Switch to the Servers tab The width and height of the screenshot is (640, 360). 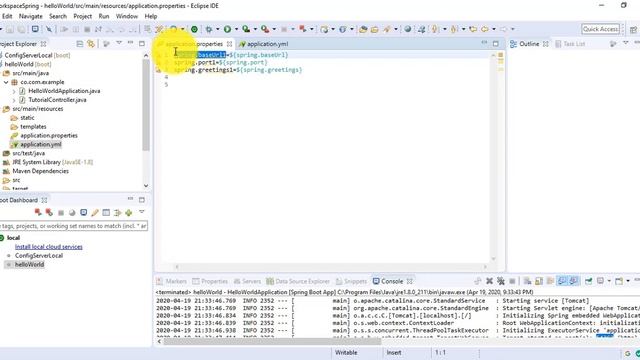tap(247, 281)
